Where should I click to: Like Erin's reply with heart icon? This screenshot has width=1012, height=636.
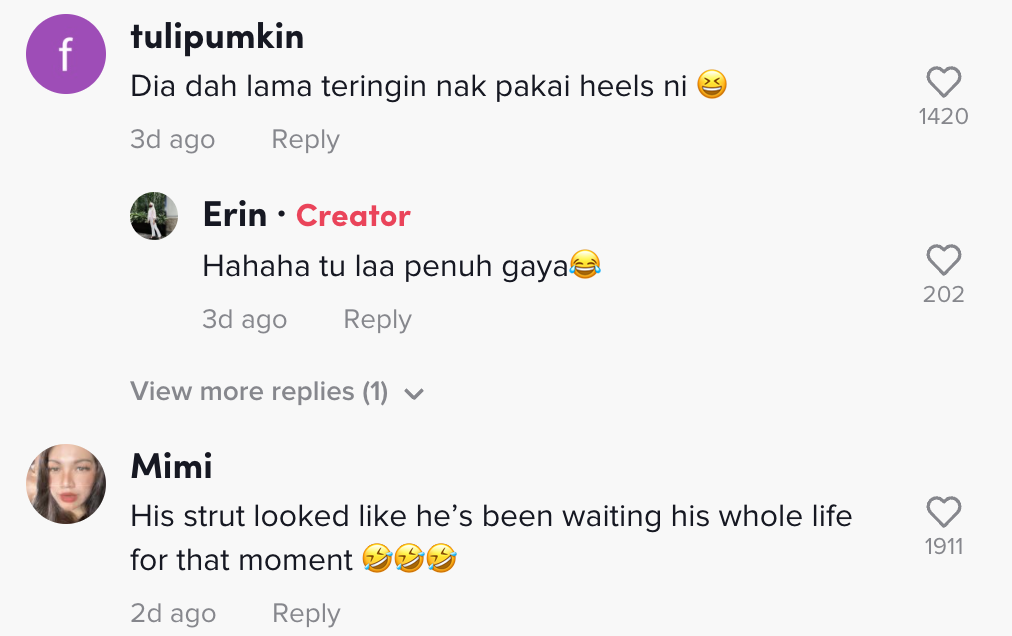[943, 261]
